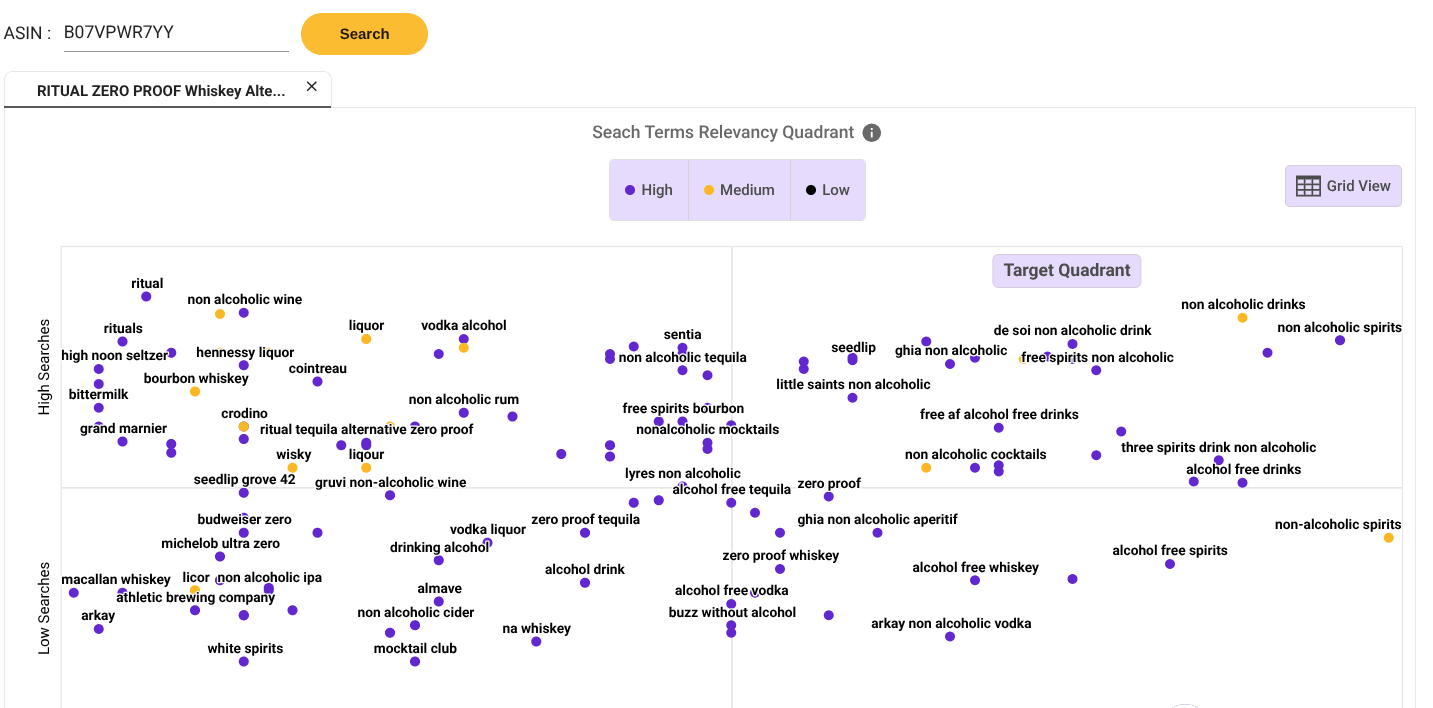
Task: Toggle Low relevancy legend filter
Action: point(827,190)
